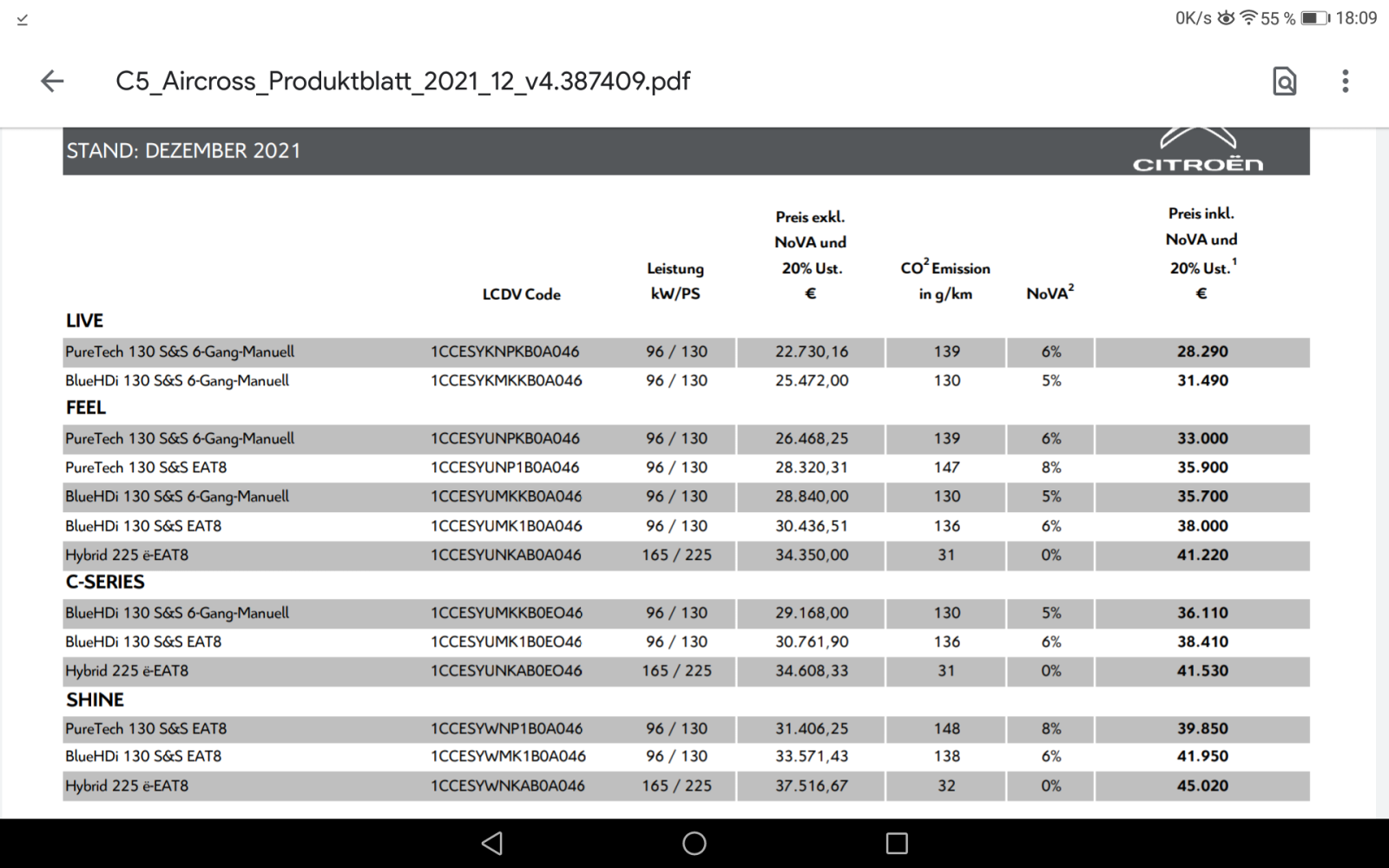Select code 1CCESYUNP1B0A046
1389x868 pixels.
(x=505, y=467)
